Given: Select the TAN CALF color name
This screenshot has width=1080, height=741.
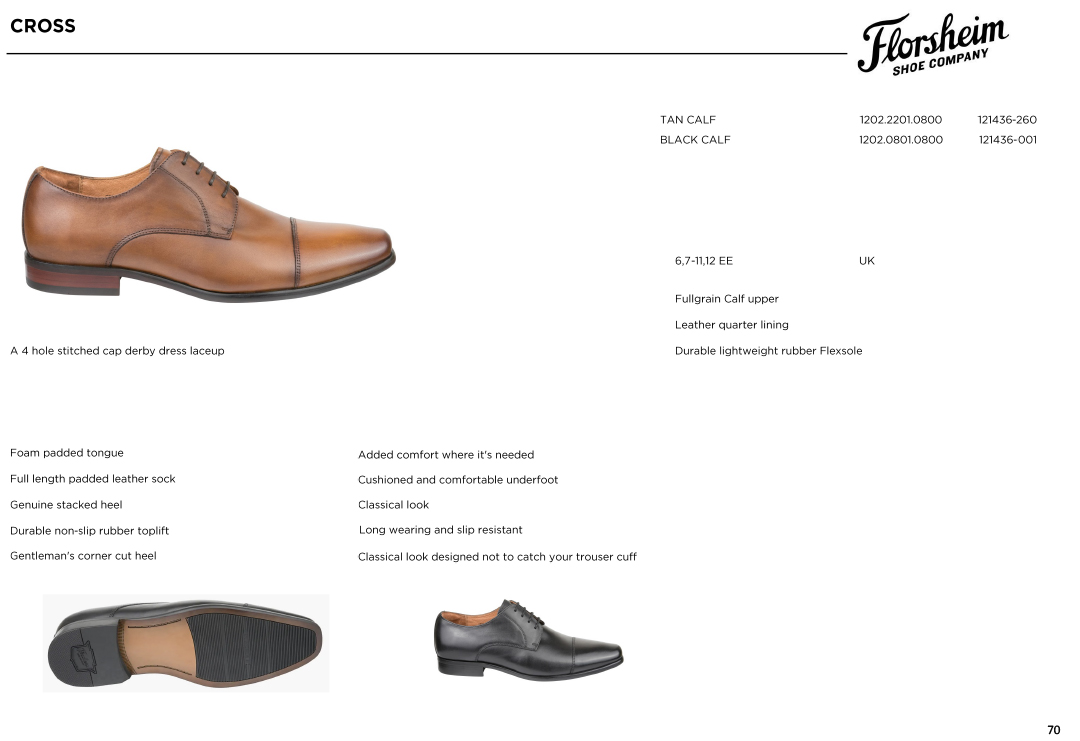Looking at the screenshot, I should (687, 120).
